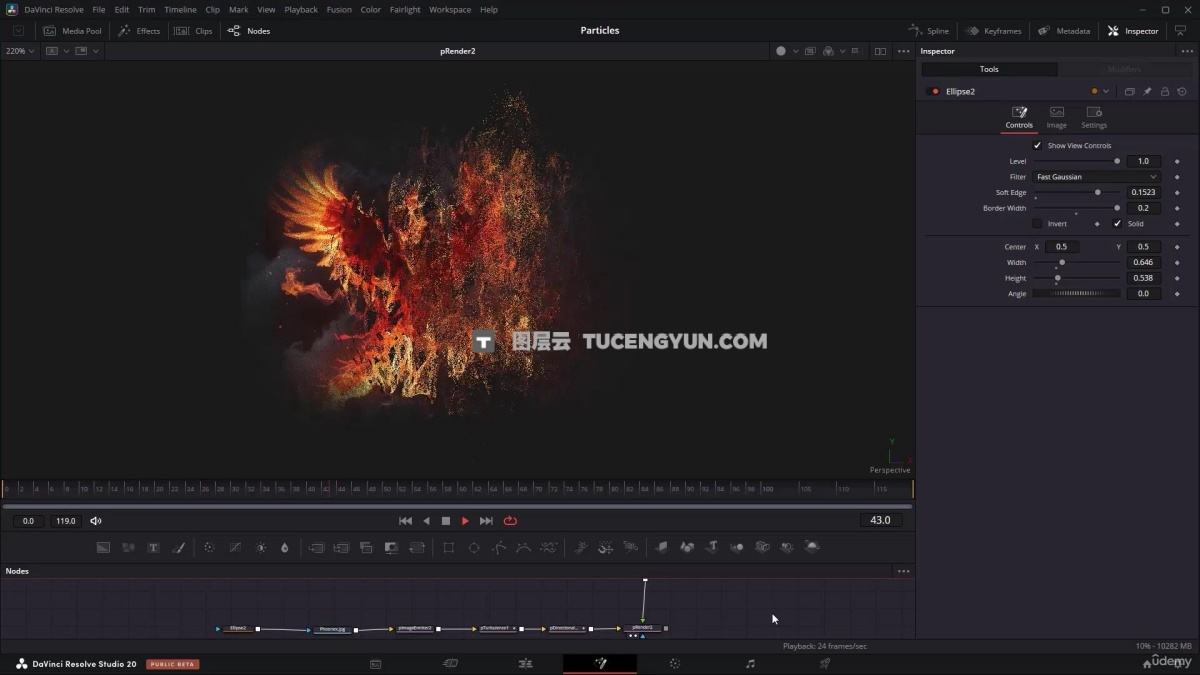Open the Filter dropdown showing Fast Gaussian

click(x=1096, y=177)
